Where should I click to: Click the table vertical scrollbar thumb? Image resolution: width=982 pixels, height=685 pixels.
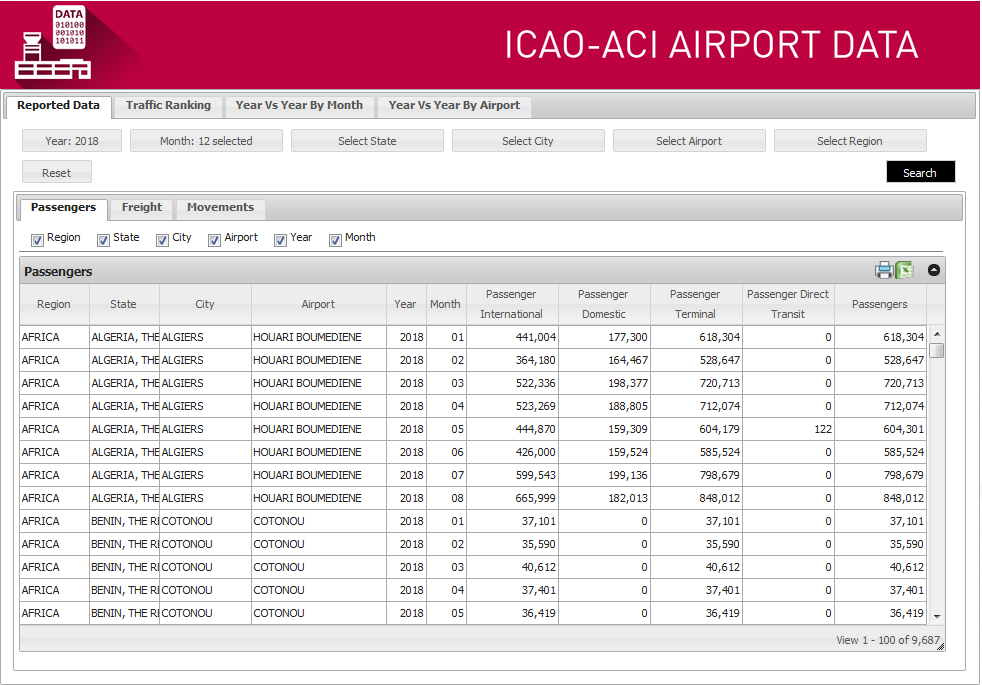pos(937,350)
